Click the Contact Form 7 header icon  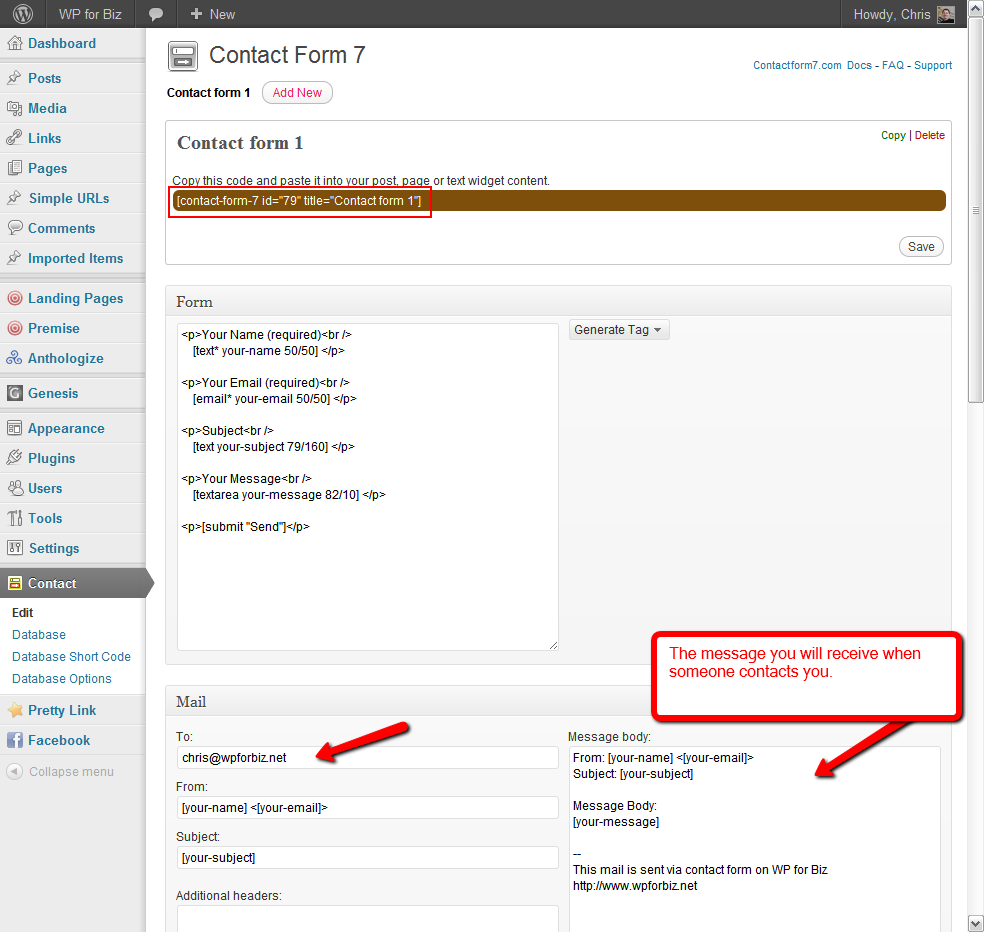183,56
